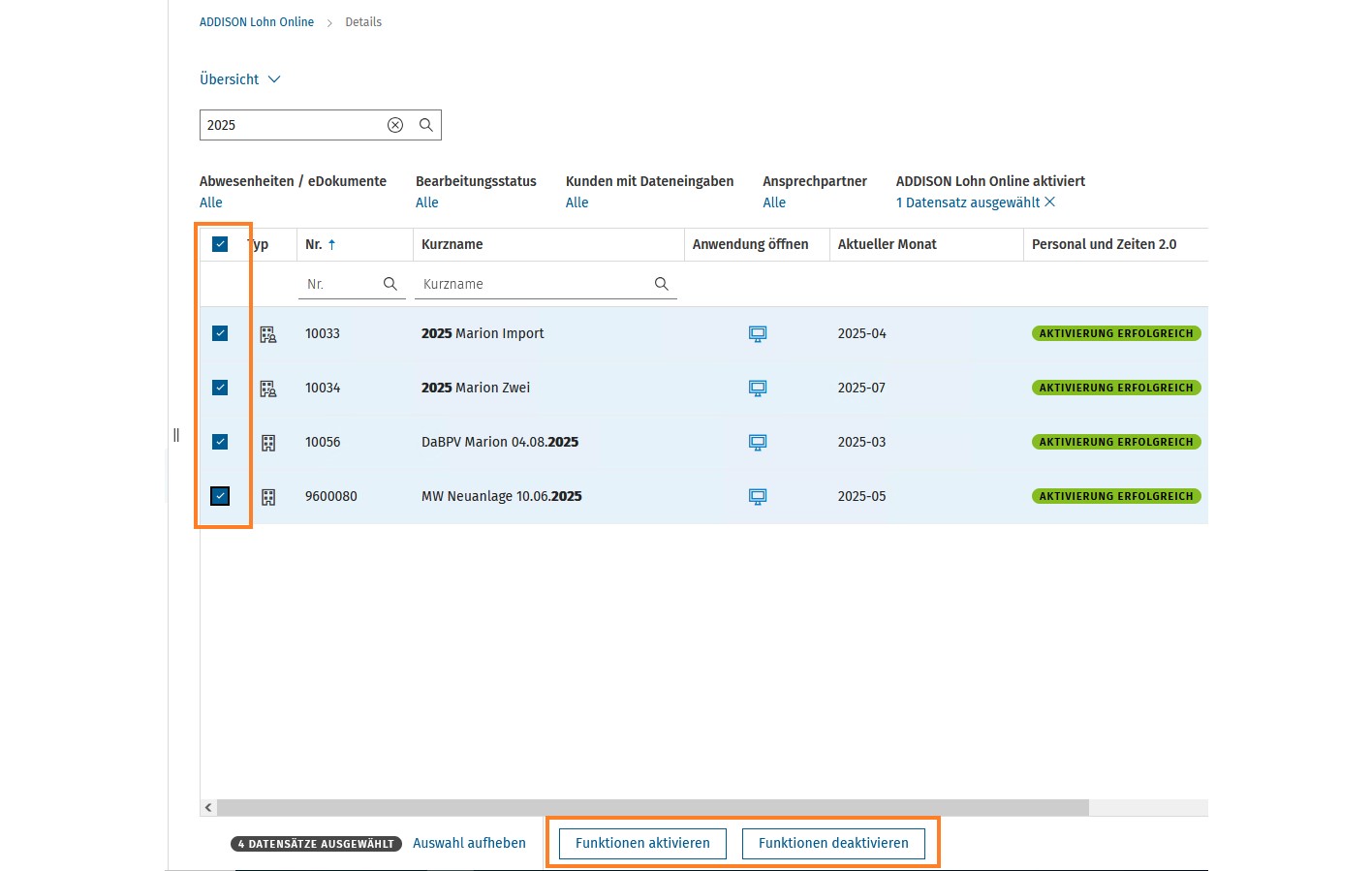Viewport: 1372px width, 871px height.
Task: Click the horizontal scrollbar left arrow
Action: tap(208, 807)
